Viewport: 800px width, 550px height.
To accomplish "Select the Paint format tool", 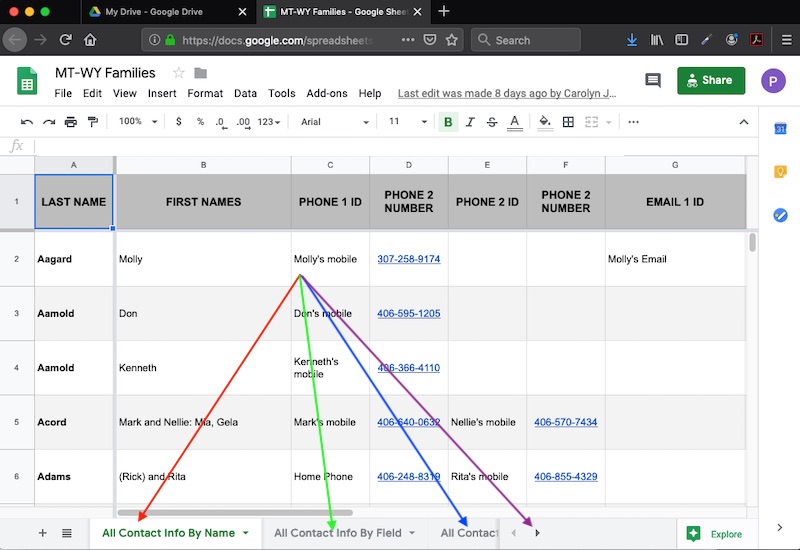I will click(93, 122).
